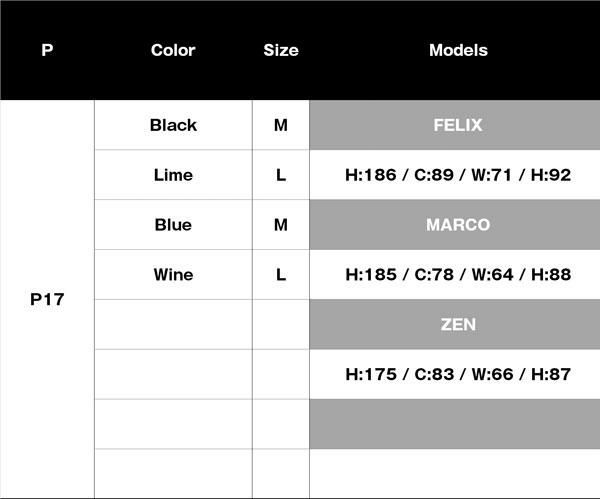Select size M in the Blue row
The height and width of the screenshot is (499, 600).
(281, 225)
